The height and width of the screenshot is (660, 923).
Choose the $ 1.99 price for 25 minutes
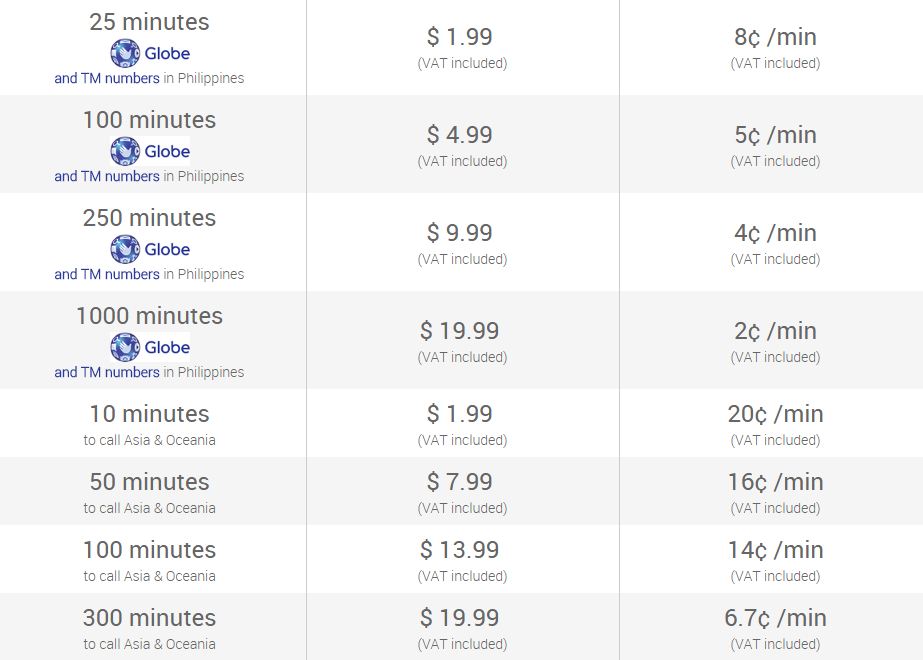[460, 37]
